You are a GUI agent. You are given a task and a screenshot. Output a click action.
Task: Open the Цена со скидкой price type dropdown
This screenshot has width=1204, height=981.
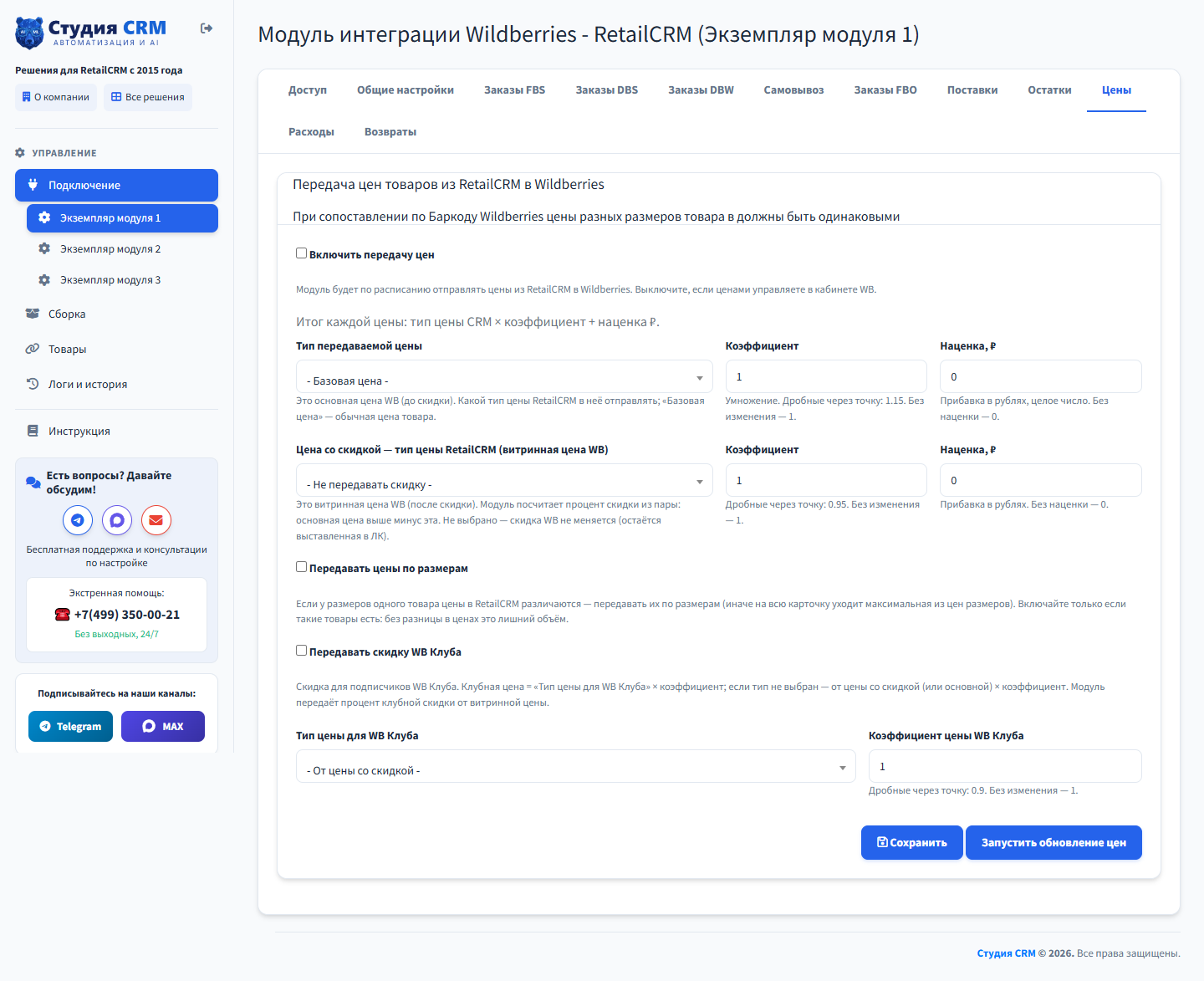point(504,480)
